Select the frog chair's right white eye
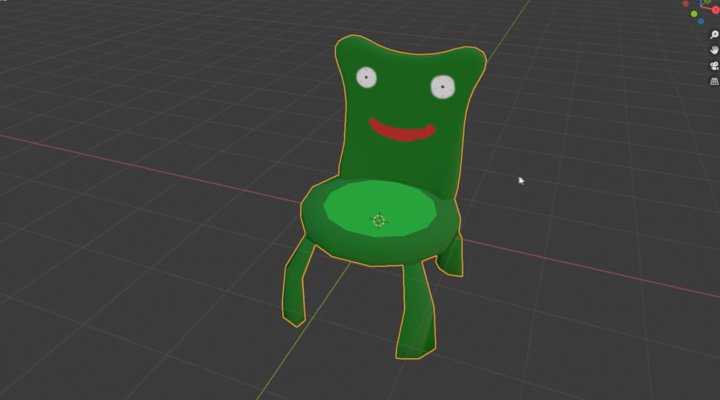This screenshot has width=720, height=400. 441,88
